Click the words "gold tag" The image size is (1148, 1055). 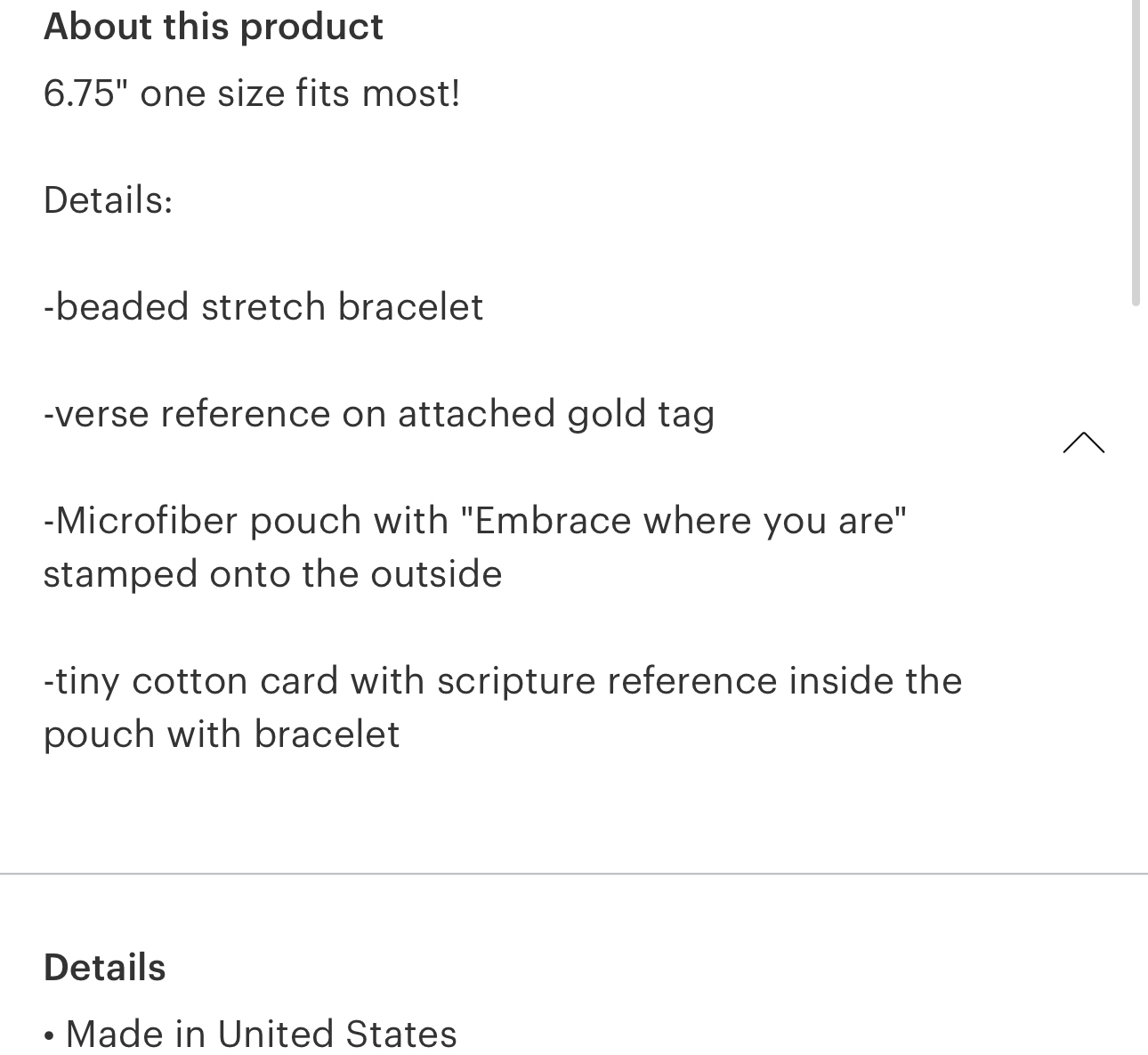point(641,414)
